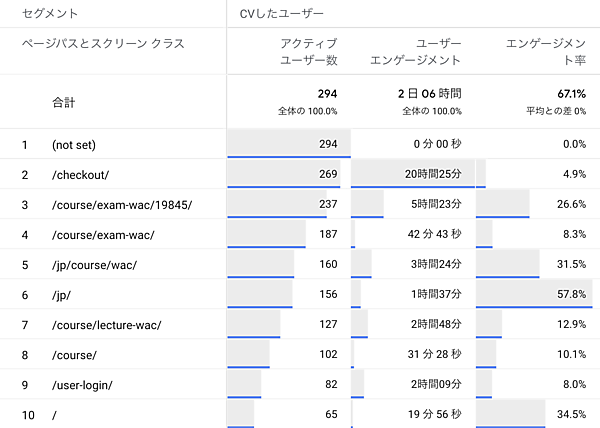Click the 57.8% engagement rate cell
The height and width of the screenshot is (428, 600).
click(569, 295)
